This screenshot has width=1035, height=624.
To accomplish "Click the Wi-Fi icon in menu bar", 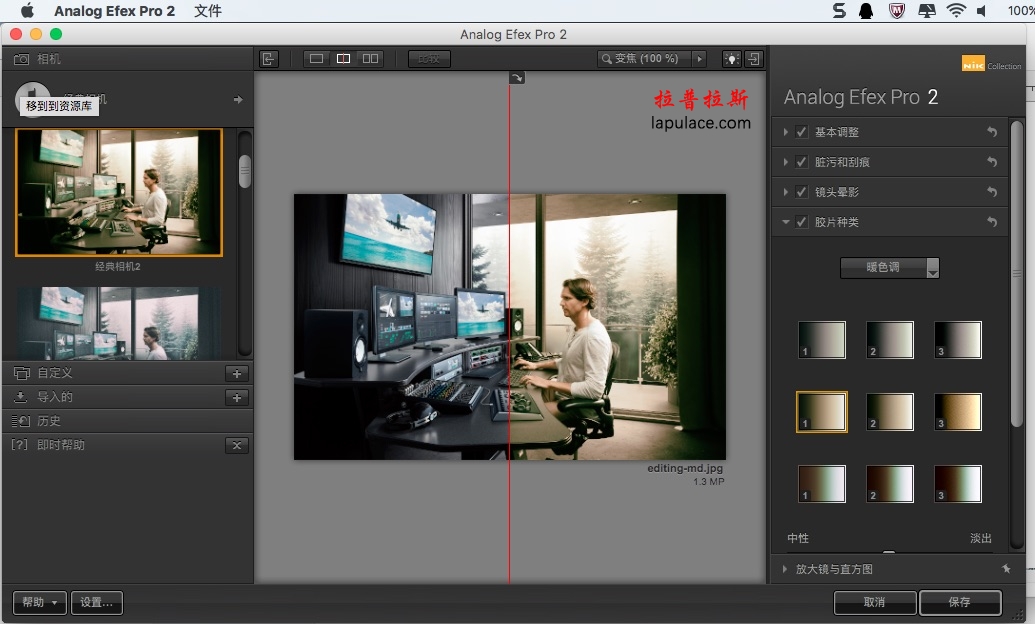I will click(x=956, y=11).
